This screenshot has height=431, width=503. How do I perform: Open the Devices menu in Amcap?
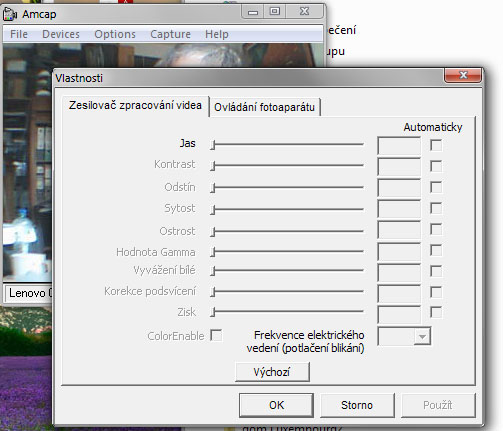61,34
